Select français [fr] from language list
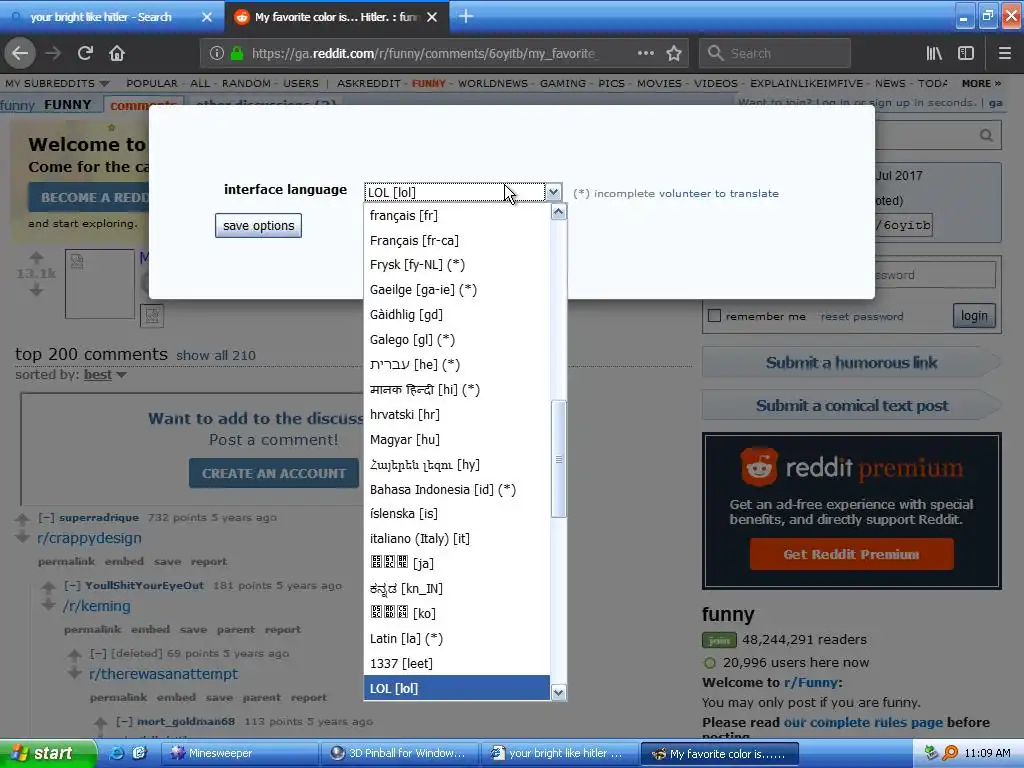The height and width of the screenshot is (768, 1024). [x=456, y=216]
